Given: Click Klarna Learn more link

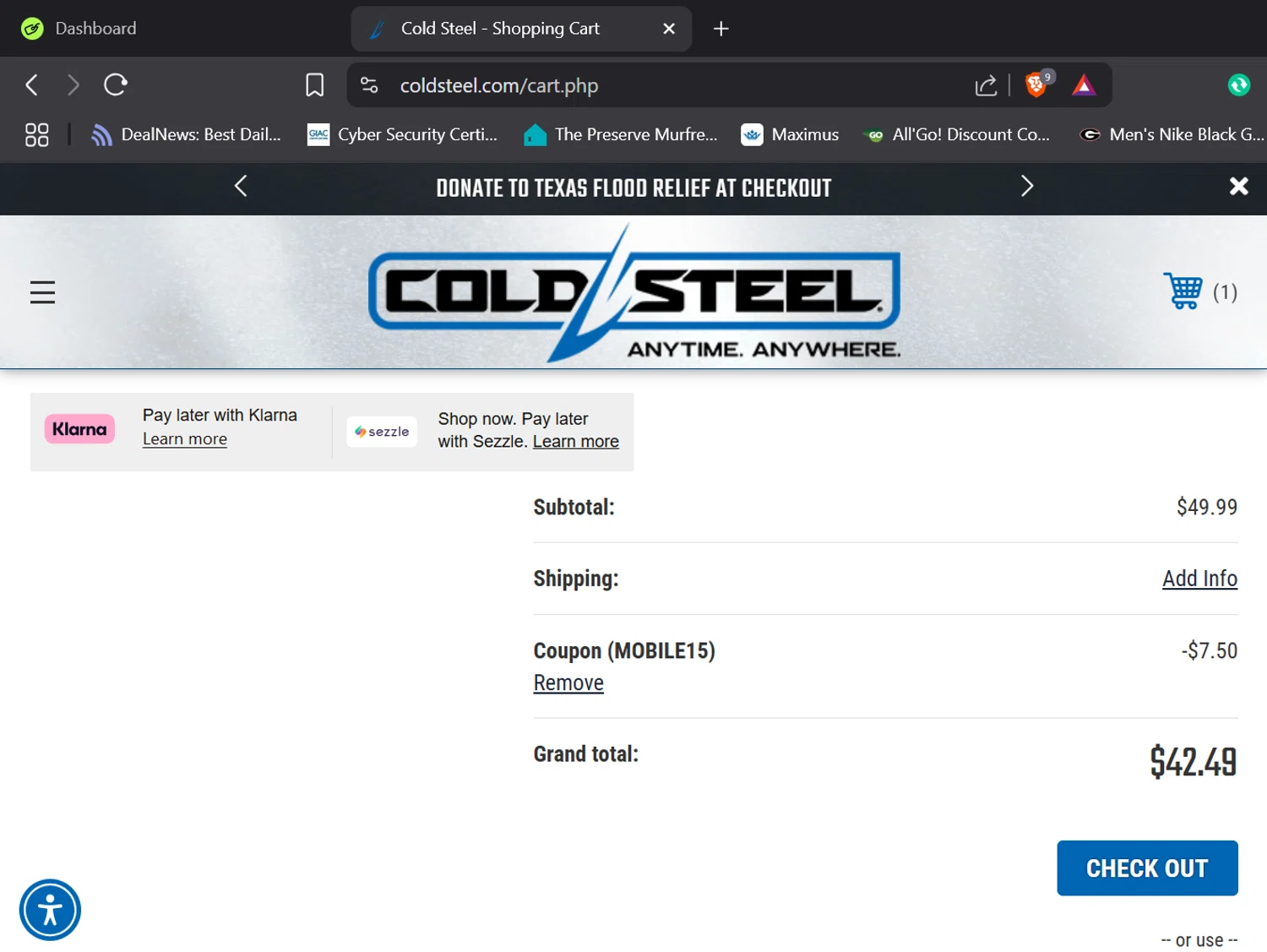Looking at the screenshot, I should pyautogui.click(x=185, y=439).
